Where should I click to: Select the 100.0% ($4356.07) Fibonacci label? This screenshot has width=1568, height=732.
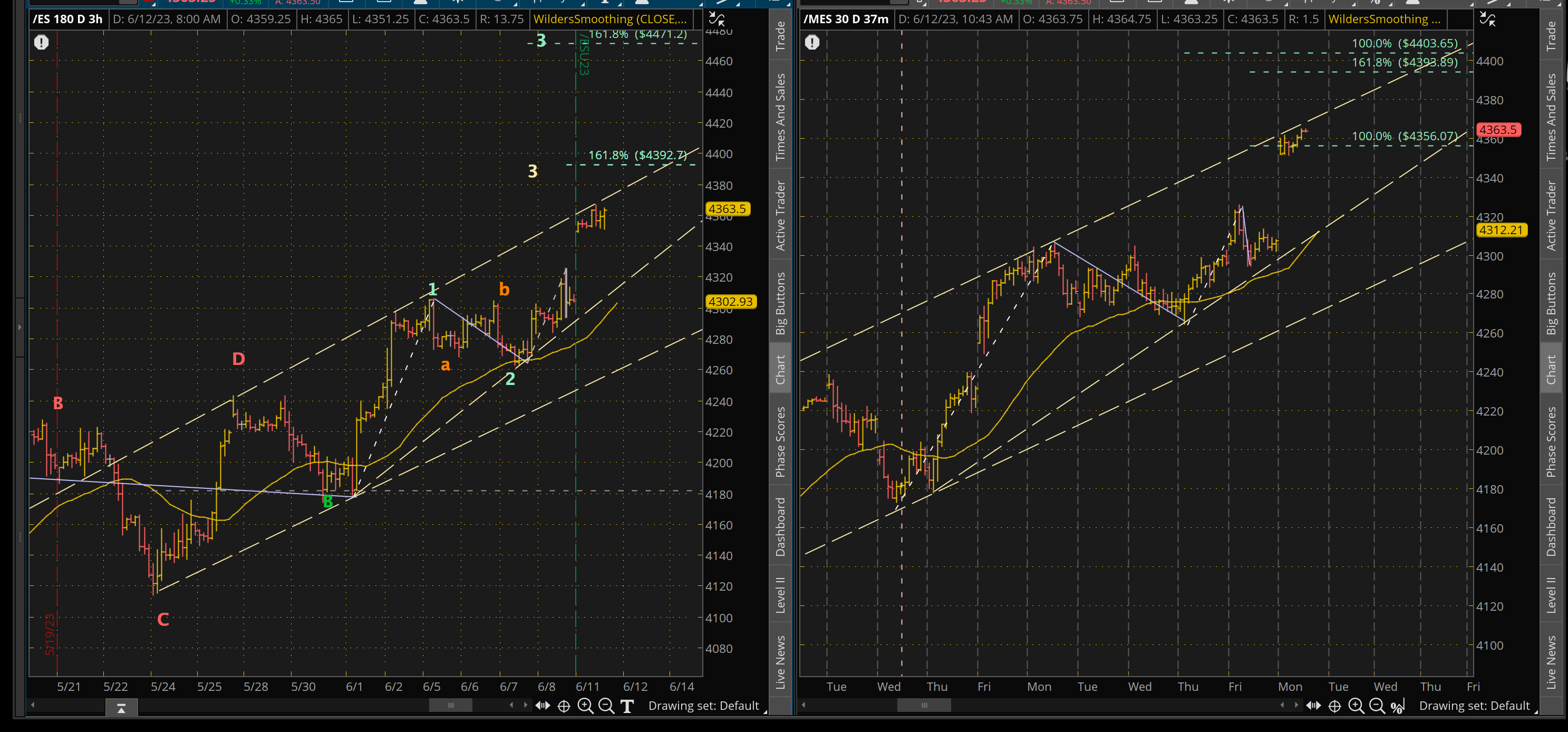pos(1404,137)
